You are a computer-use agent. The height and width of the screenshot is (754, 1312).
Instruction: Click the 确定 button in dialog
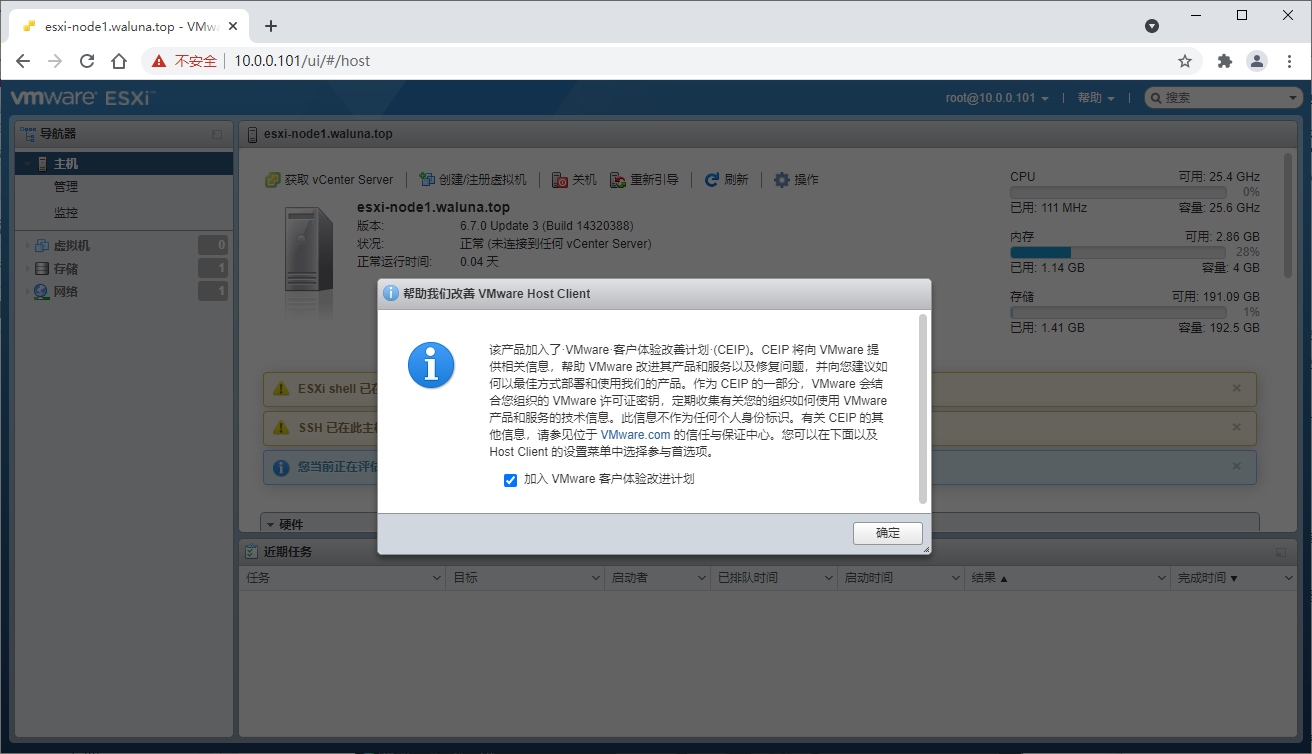[x=888, y=533]
